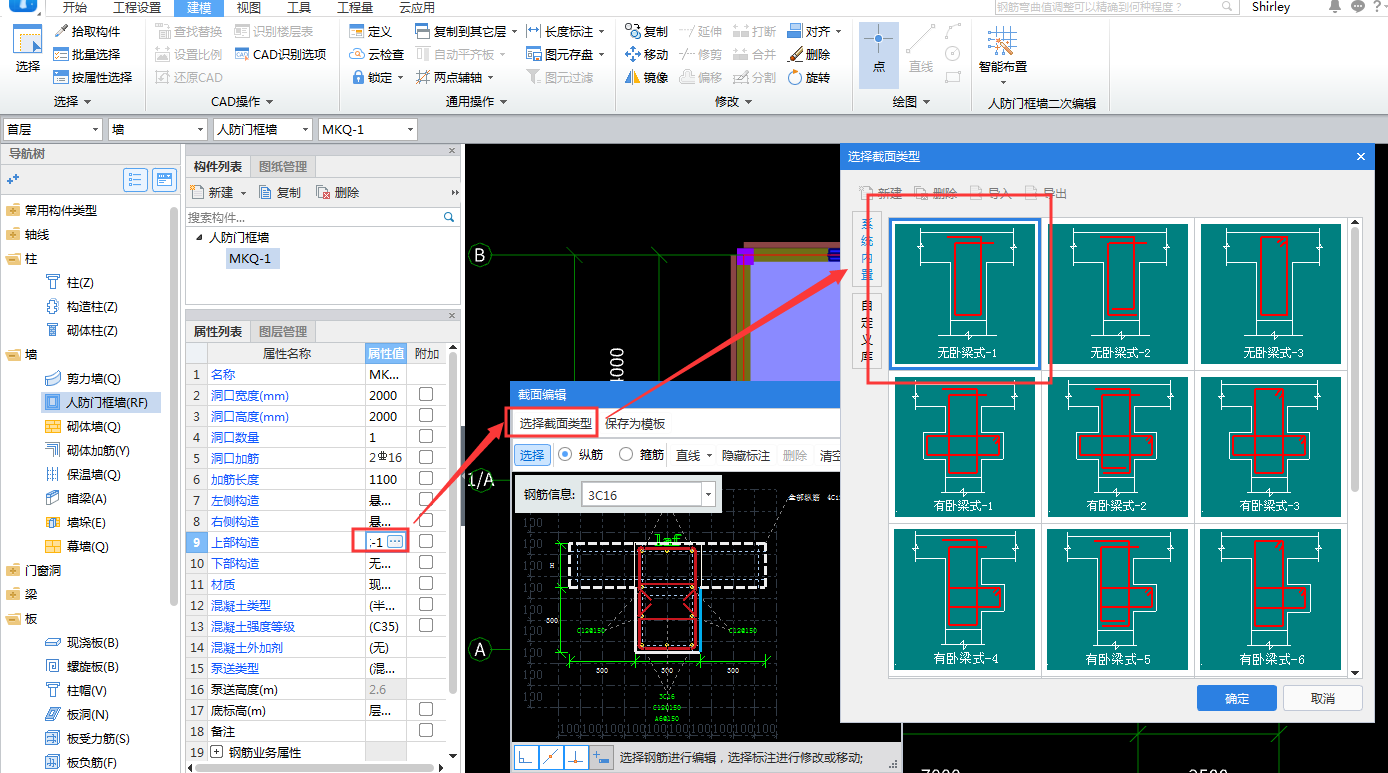
Task: Click 隐藏标注 in section editor
Action: coord(746,455)
